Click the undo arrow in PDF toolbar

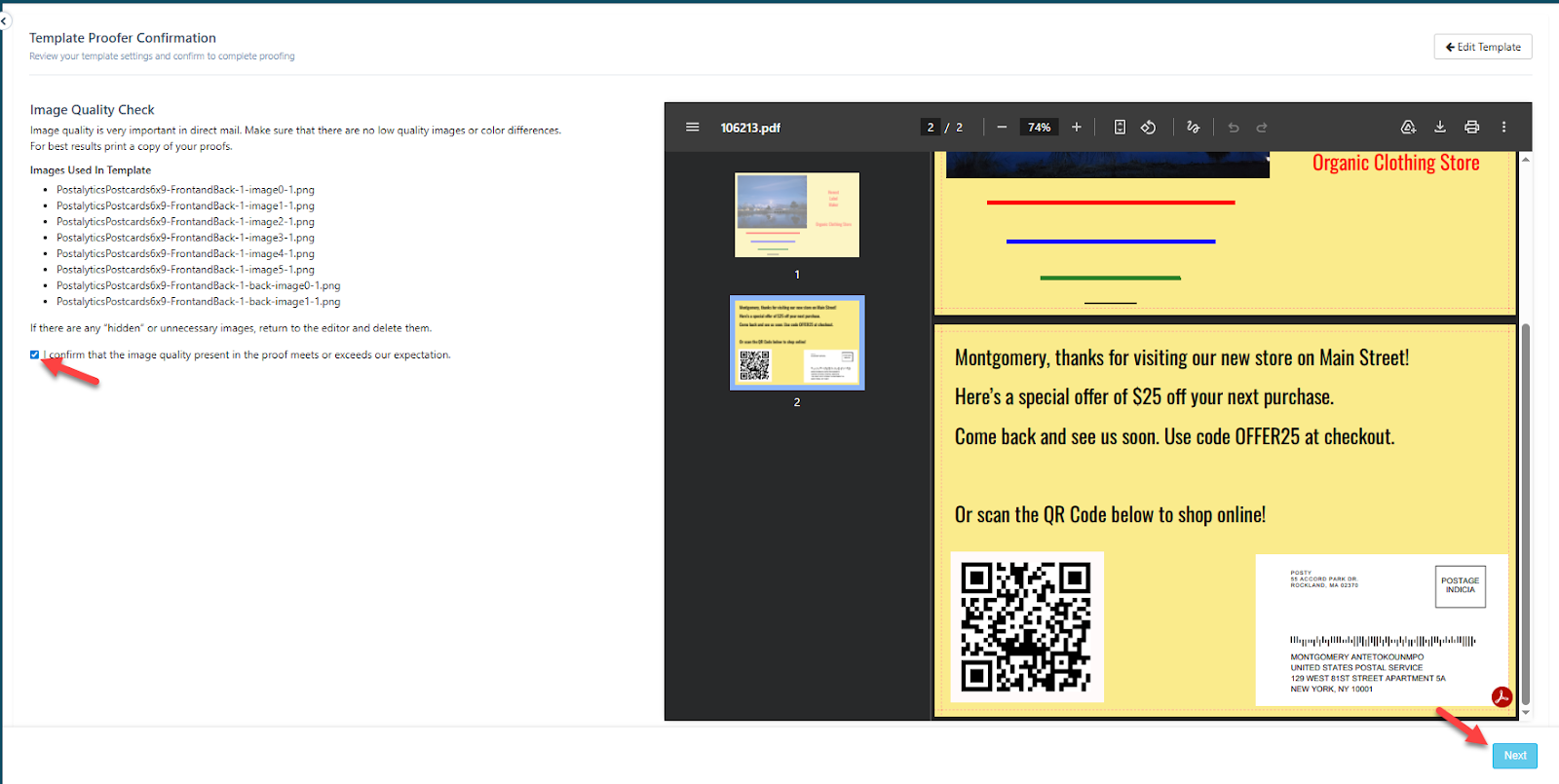pos(1234,128)
